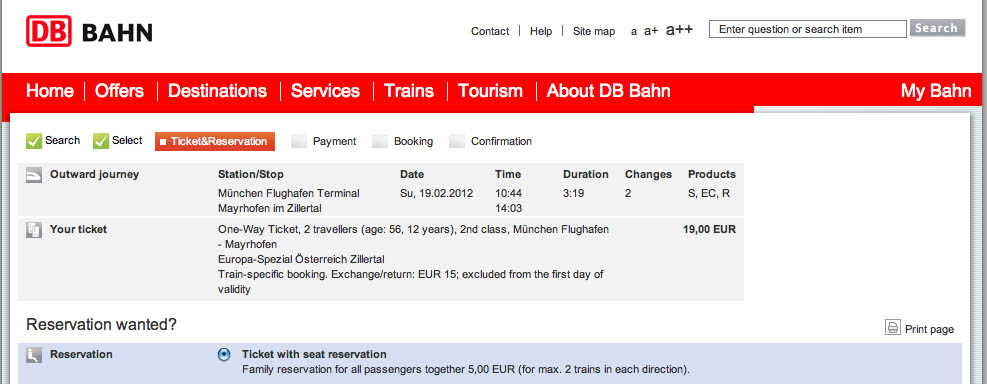Open the Site map link

coord(594,31)
